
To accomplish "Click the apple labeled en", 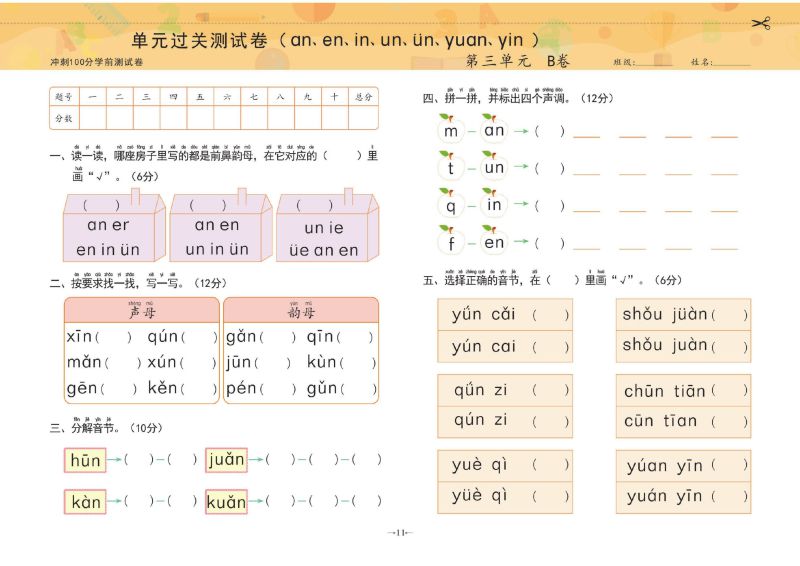I will click(493, 240).
